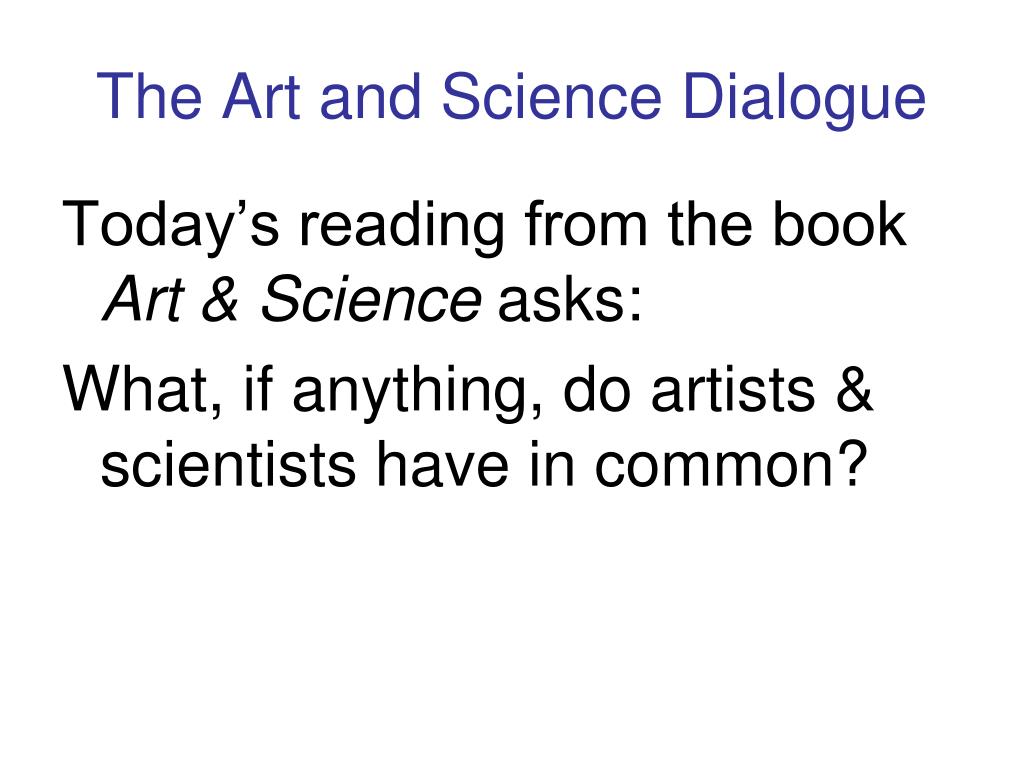Click the ampersand in italic 'Art & Science'

(221, 298)
